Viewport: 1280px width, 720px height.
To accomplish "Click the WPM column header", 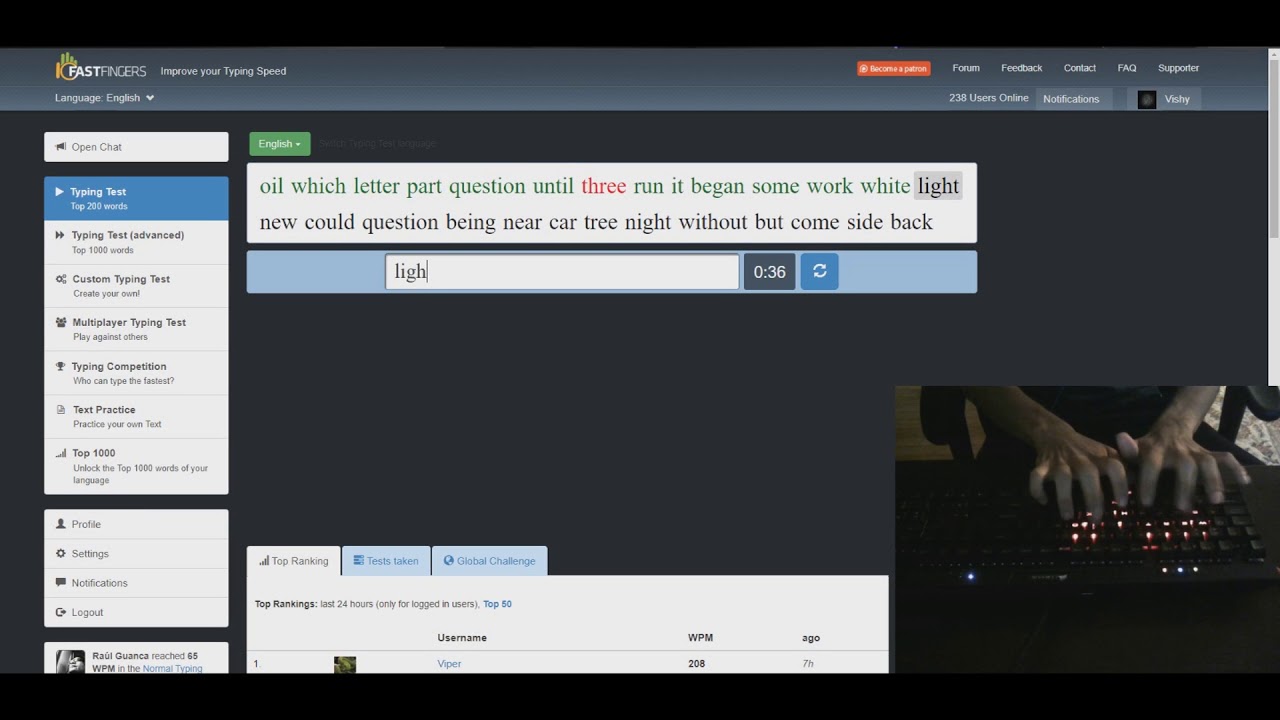I will [700, 638].
